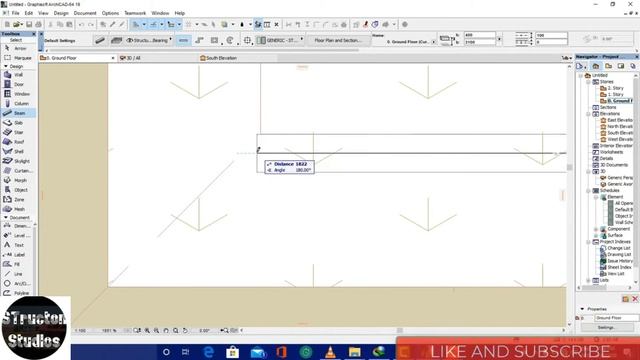Choose the Door tool
This screenshot has height=360, width=640.
(18, 84)
